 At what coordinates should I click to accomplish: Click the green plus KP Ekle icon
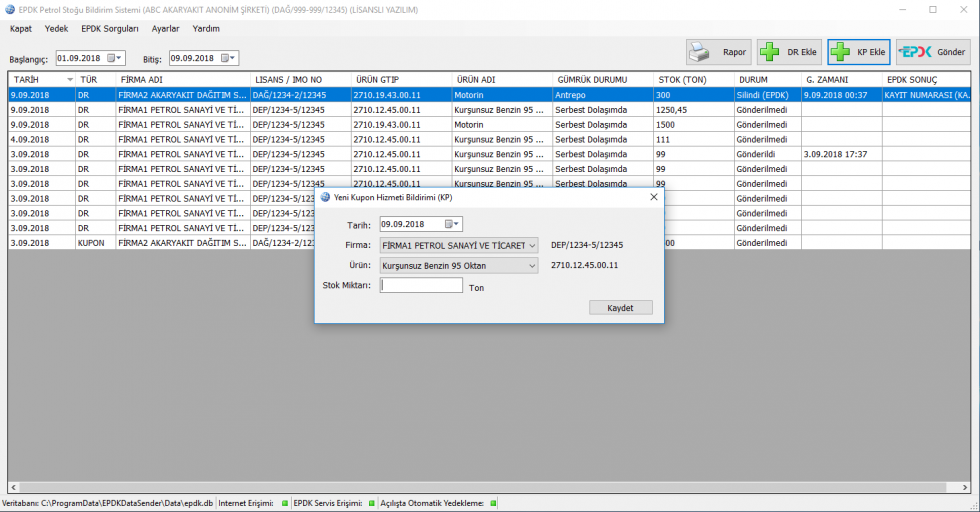click(842, 52)
